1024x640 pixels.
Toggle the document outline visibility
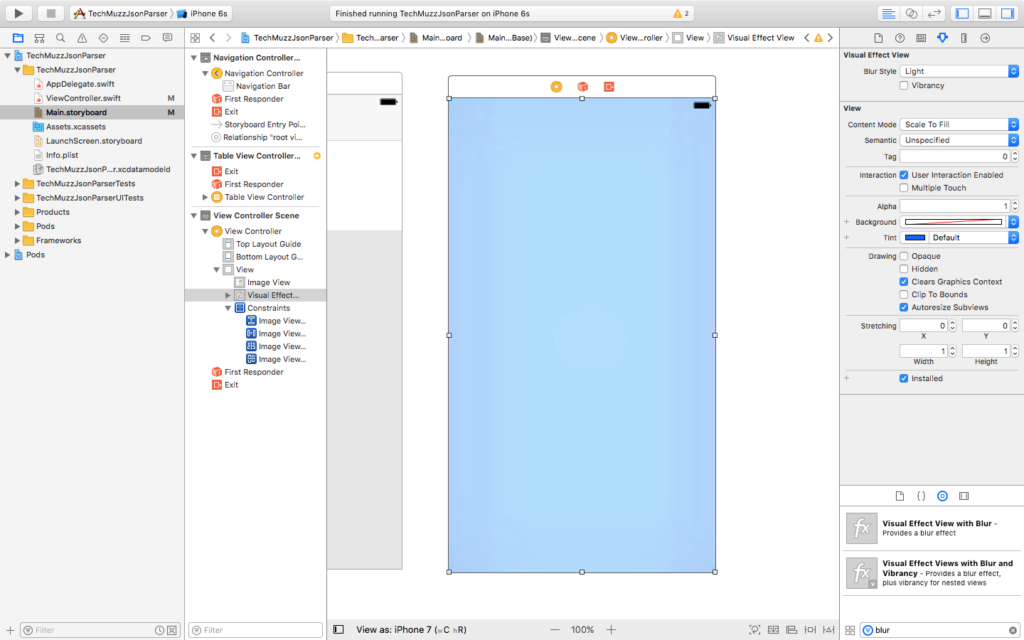point(338,630)
